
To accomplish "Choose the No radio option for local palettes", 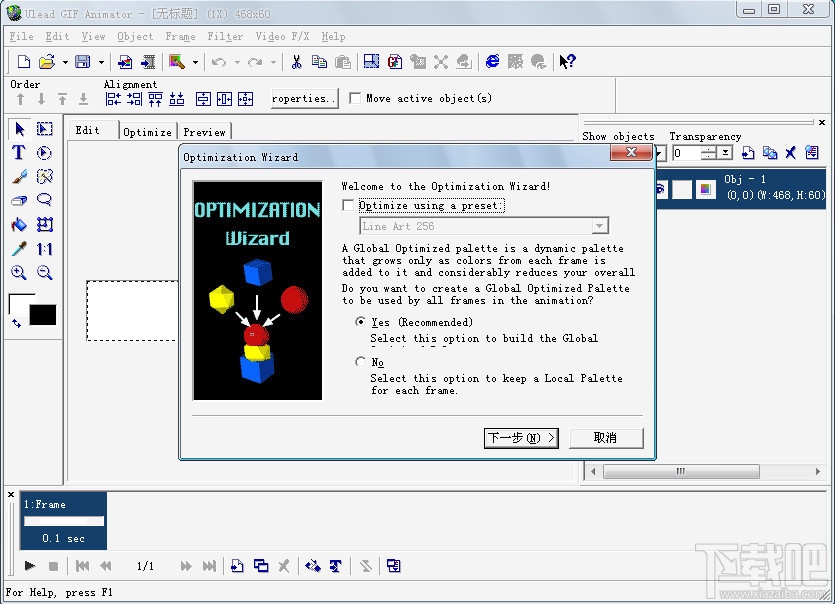I will (x=361, y=362).
